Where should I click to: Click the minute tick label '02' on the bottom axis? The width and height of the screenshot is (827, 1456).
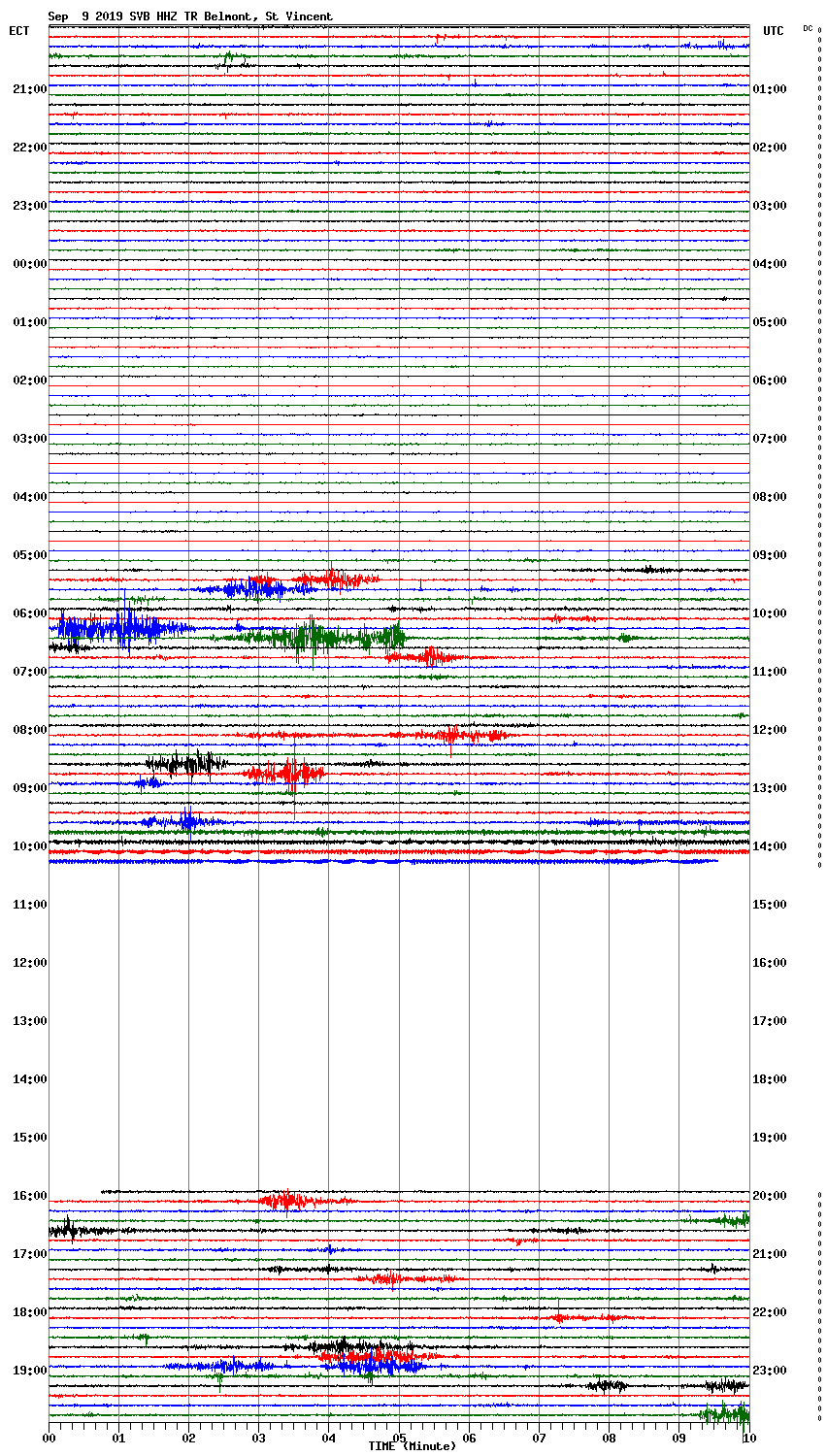coord(189,1438)
